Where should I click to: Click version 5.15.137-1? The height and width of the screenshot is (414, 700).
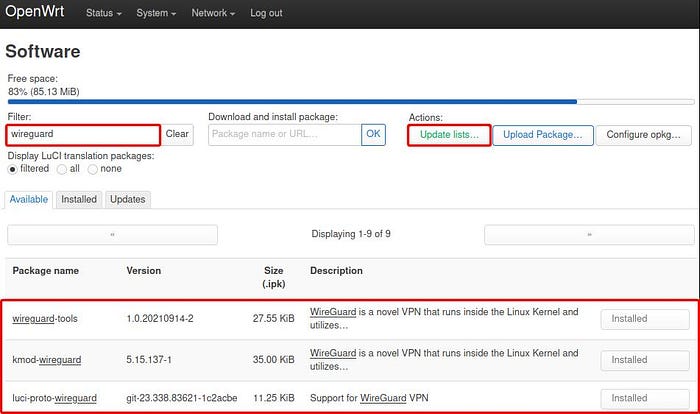coord(149,360)
